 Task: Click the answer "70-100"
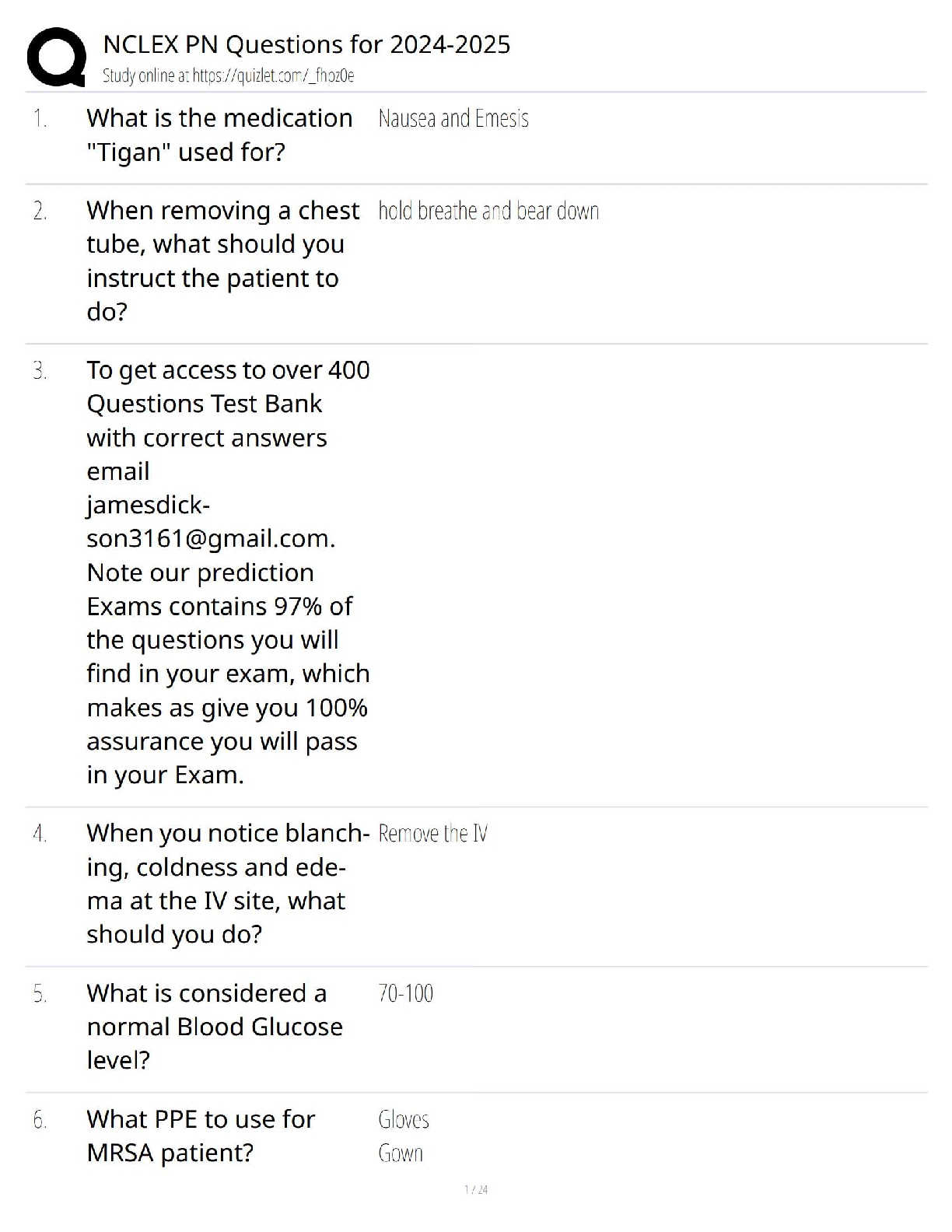point(405,993)
